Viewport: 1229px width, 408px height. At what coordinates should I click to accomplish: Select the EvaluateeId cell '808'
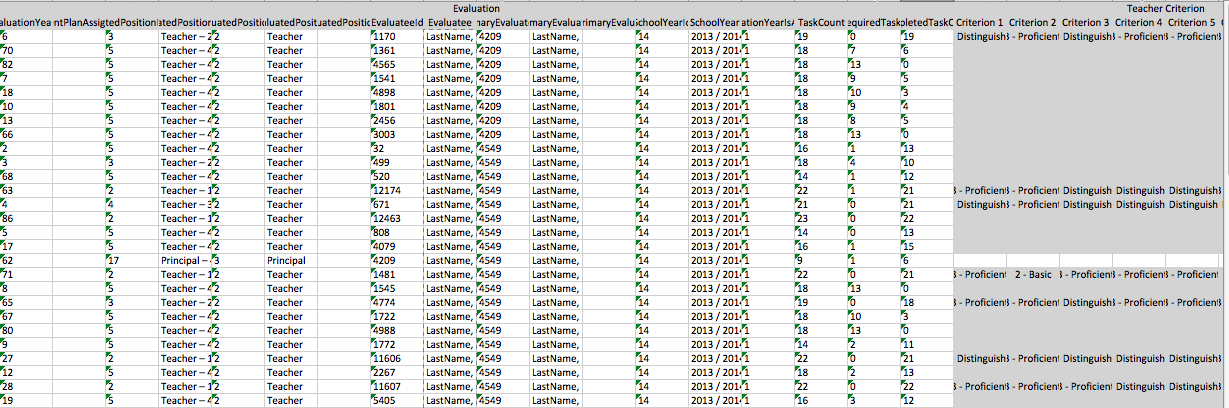pyautogui.click(x=397, y=232)
